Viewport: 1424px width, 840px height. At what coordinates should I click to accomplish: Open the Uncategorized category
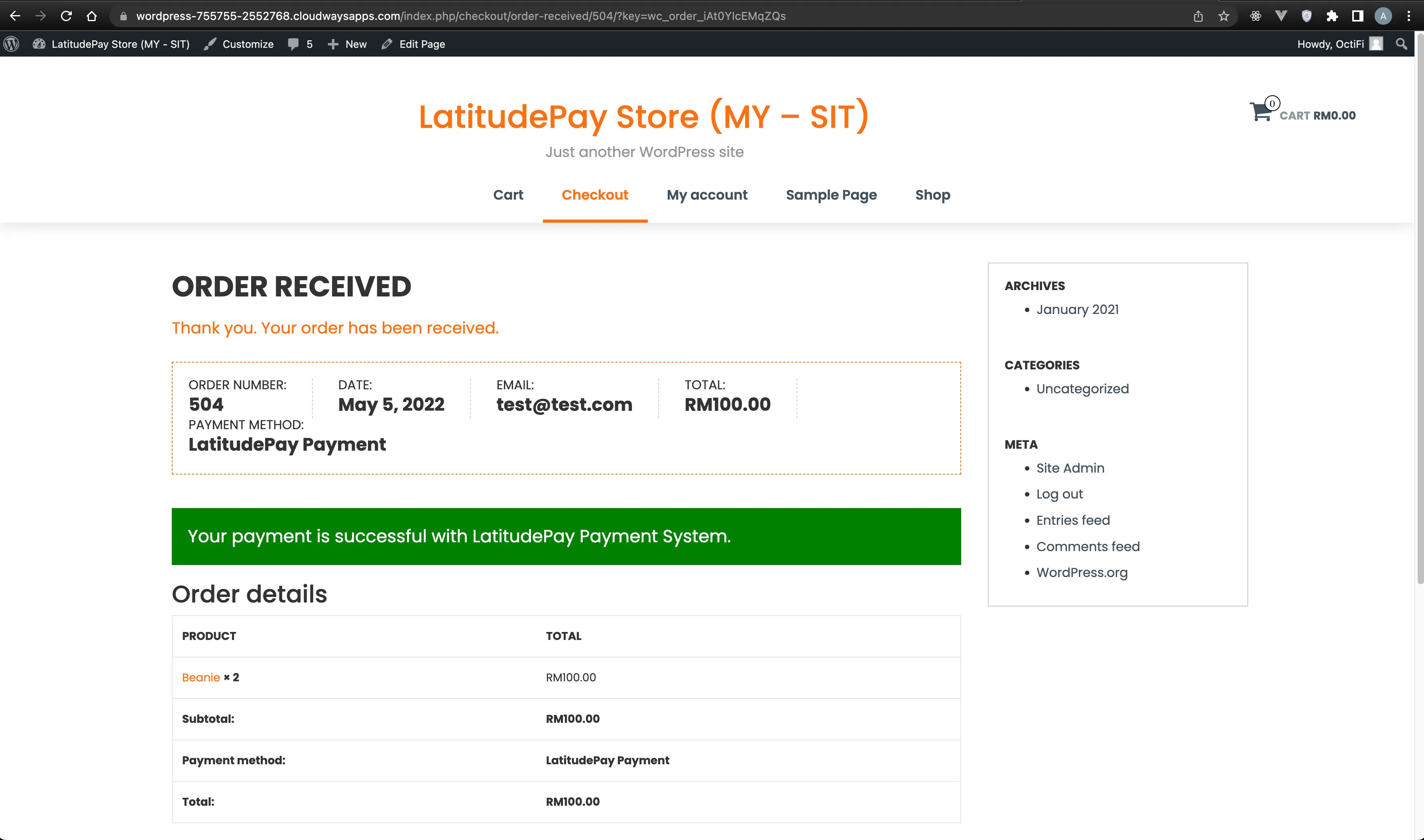(x=1083, y=389)
